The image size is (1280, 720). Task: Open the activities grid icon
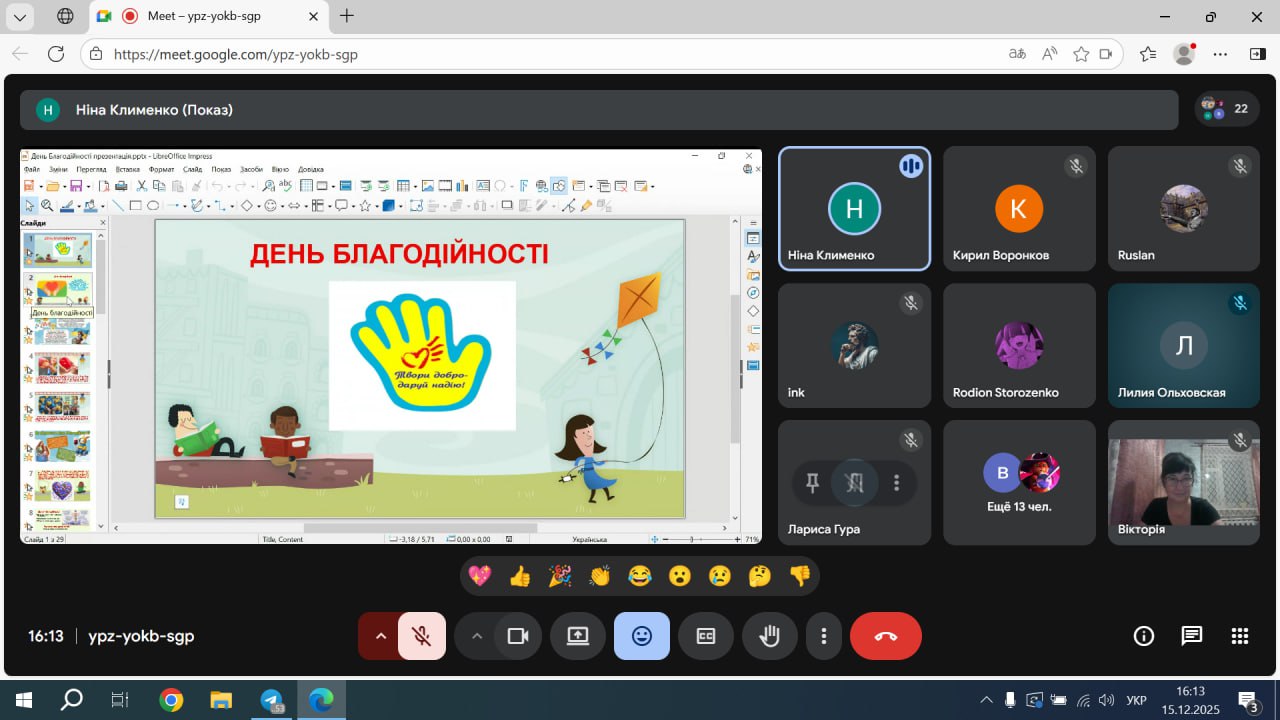point(1240,636)
